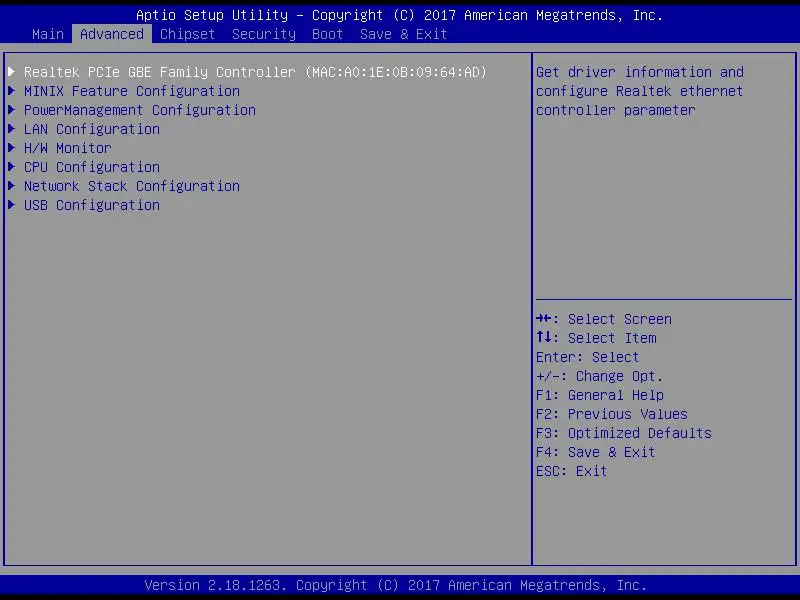The width and height of the screenshot is (800, 600).
Task: Click the up-down arrows icon in help
Action: pyautogui.click(x=543, y=337)
